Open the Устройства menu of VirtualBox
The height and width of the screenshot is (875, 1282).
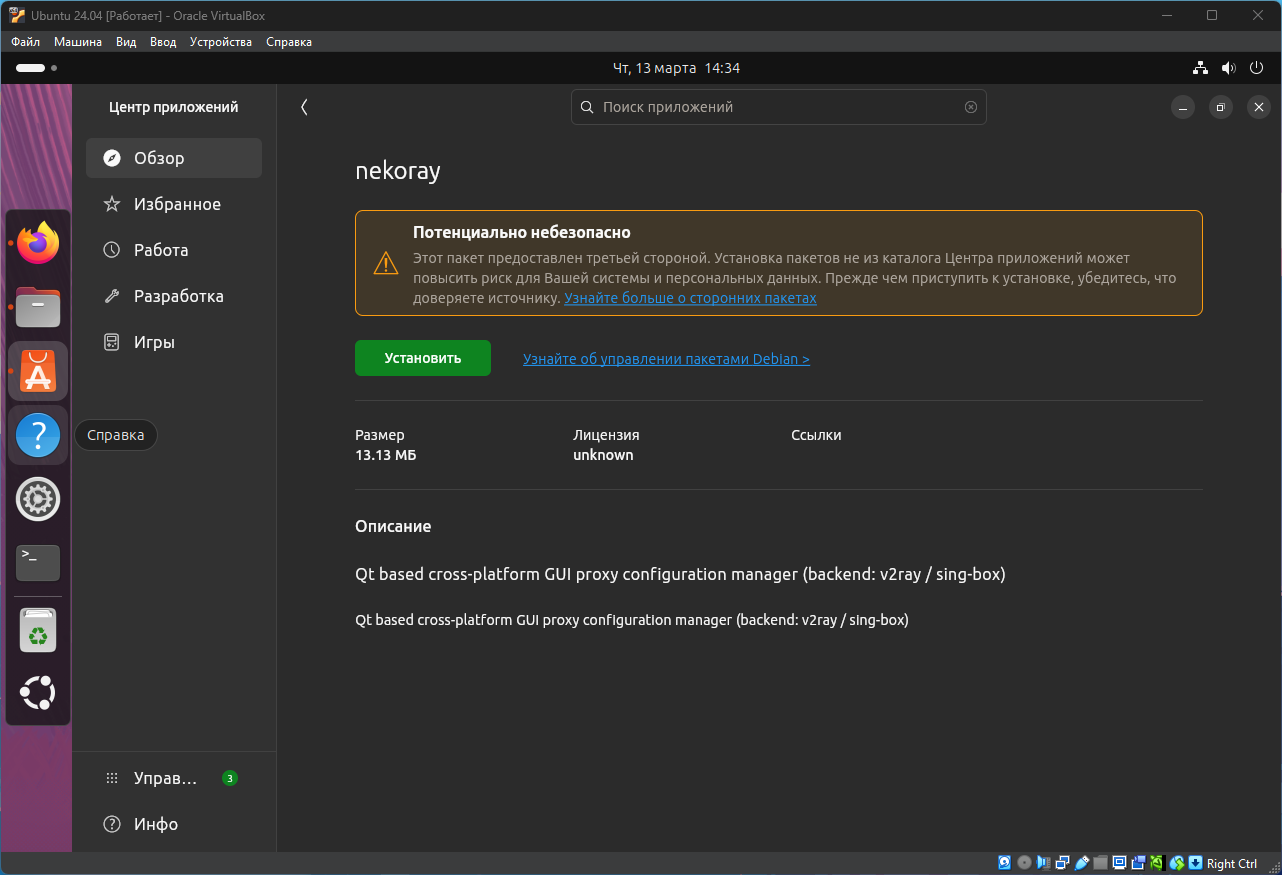tap(221, 42)
